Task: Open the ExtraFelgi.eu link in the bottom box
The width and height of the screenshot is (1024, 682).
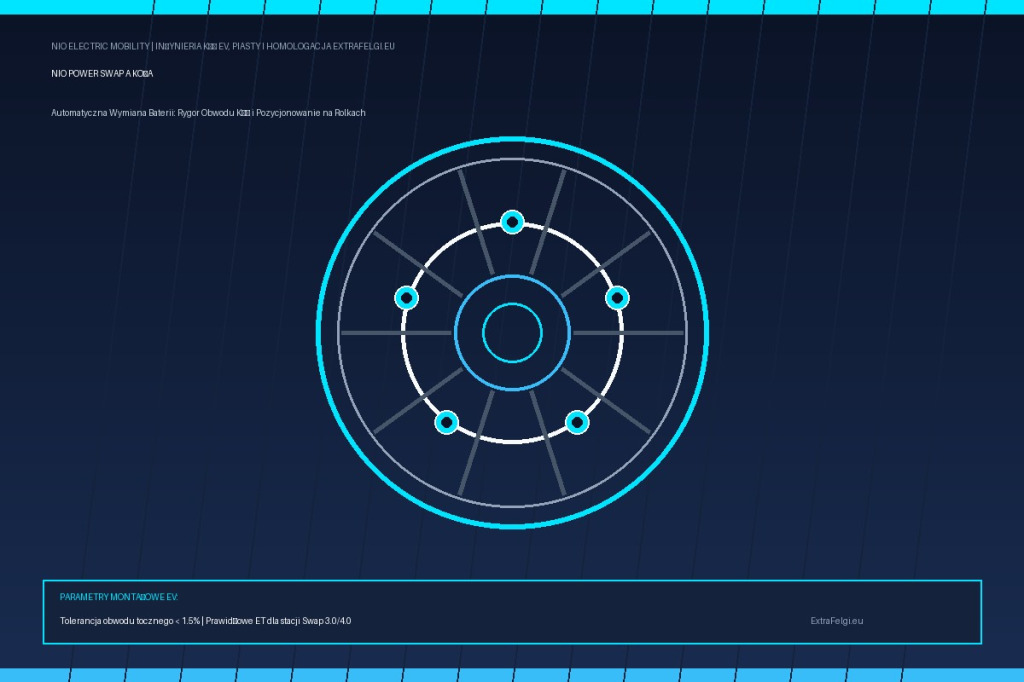Action: pyautogui.click(x=837, y=621)
